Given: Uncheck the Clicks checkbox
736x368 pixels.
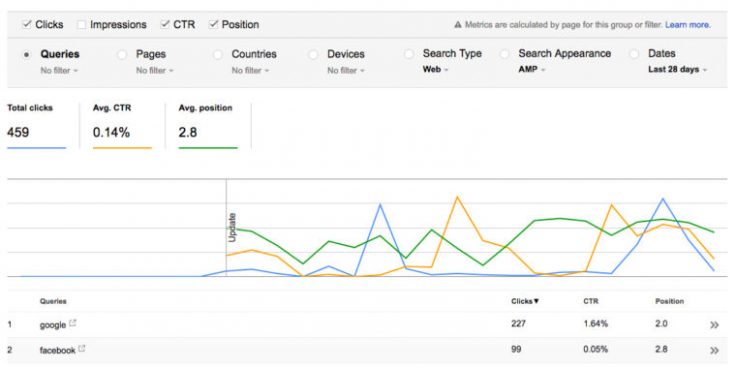Looking at the screenshot, I should pos(27,24).
